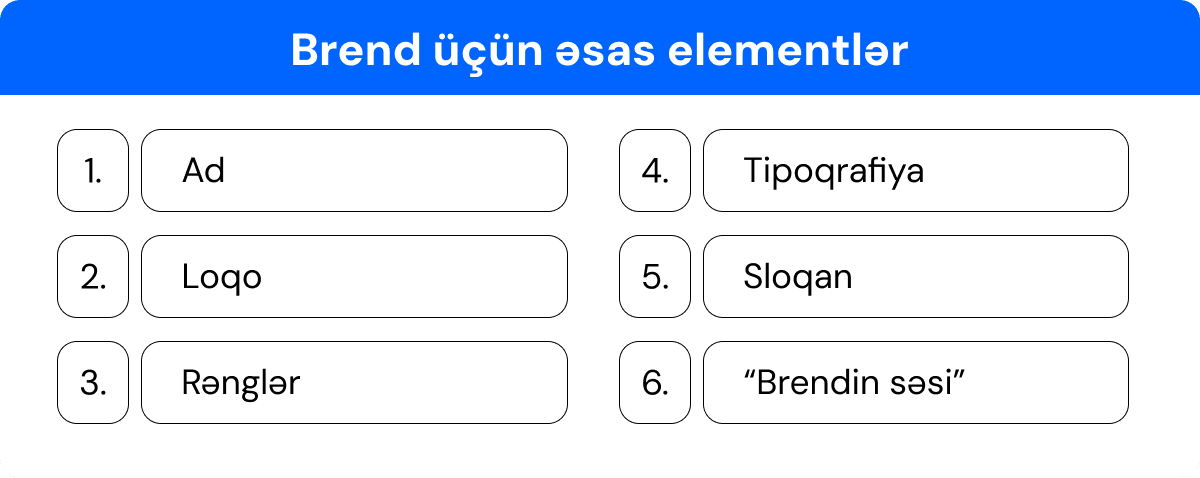Select the "Sloqan" element box
Image resolution: width=1200 pixels, height=478 pixels.
coord(916,277)
